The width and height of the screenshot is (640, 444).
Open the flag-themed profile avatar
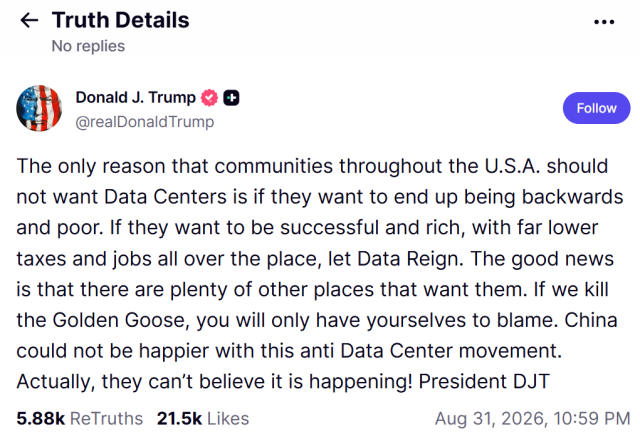click(x=39, y=108)
